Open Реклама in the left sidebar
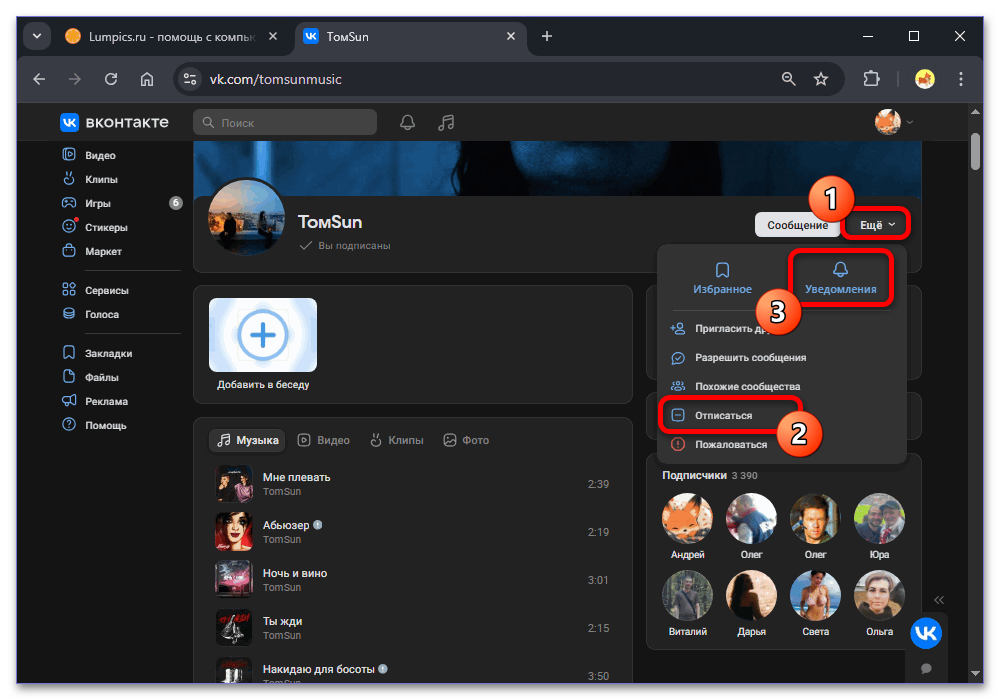Image resolution: width=1000 pixels, height=700 pixels. coord(95,401)
